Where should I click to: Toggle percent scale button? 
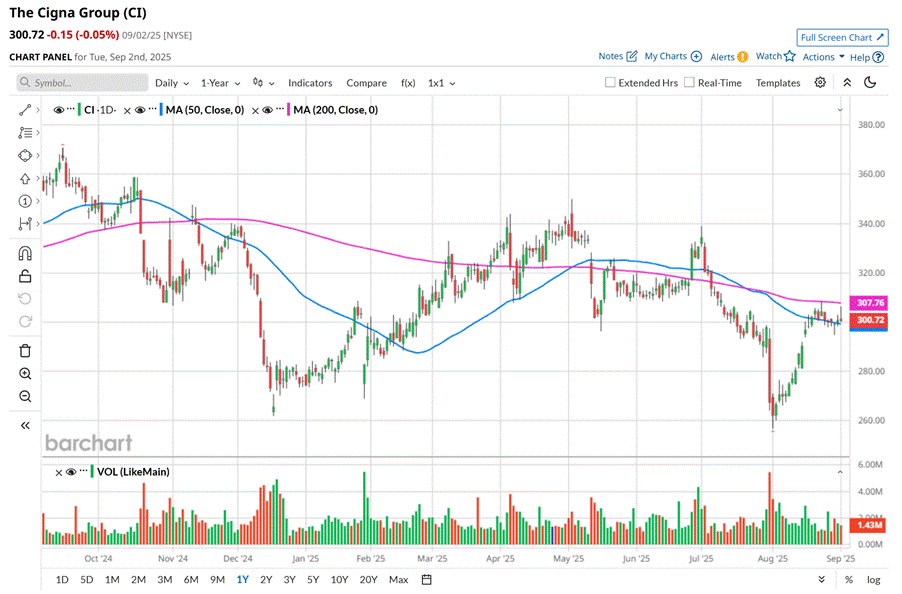(x=849, y=579)
